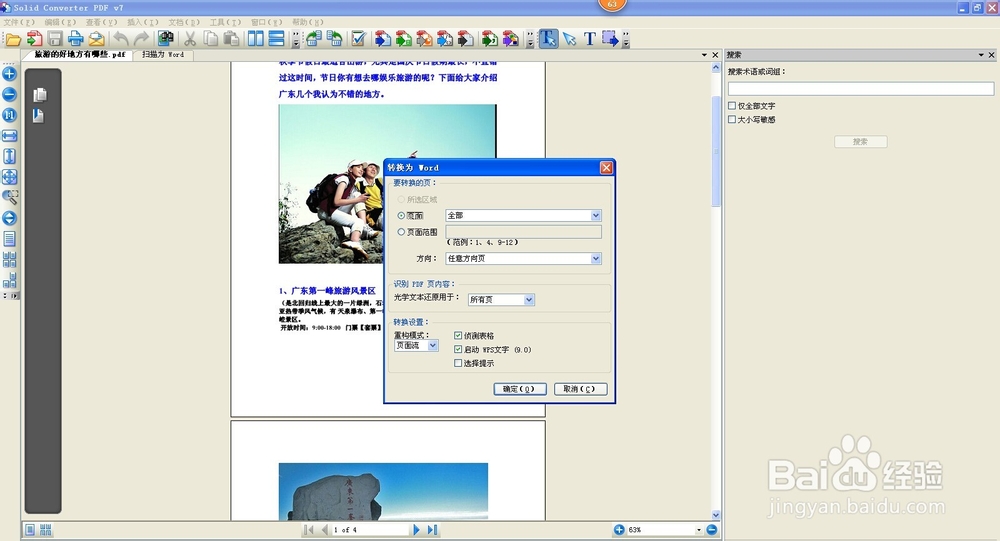Confirm with the 确定 button
Image resolution: width=1000 pixels, height=541 pixels.
pyautogui.click(x=520, y=389)
